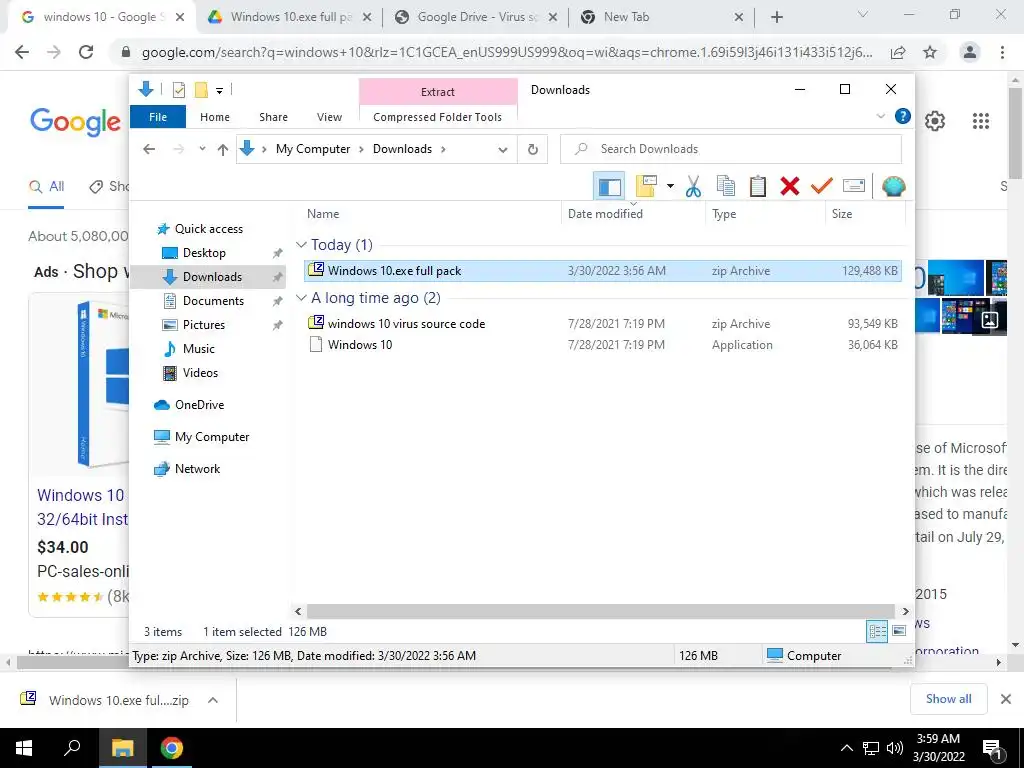Open Customize Quick Access Toolbar dropdown
This screenshot has height=768, width=1024.
click(x=219, y=91)
